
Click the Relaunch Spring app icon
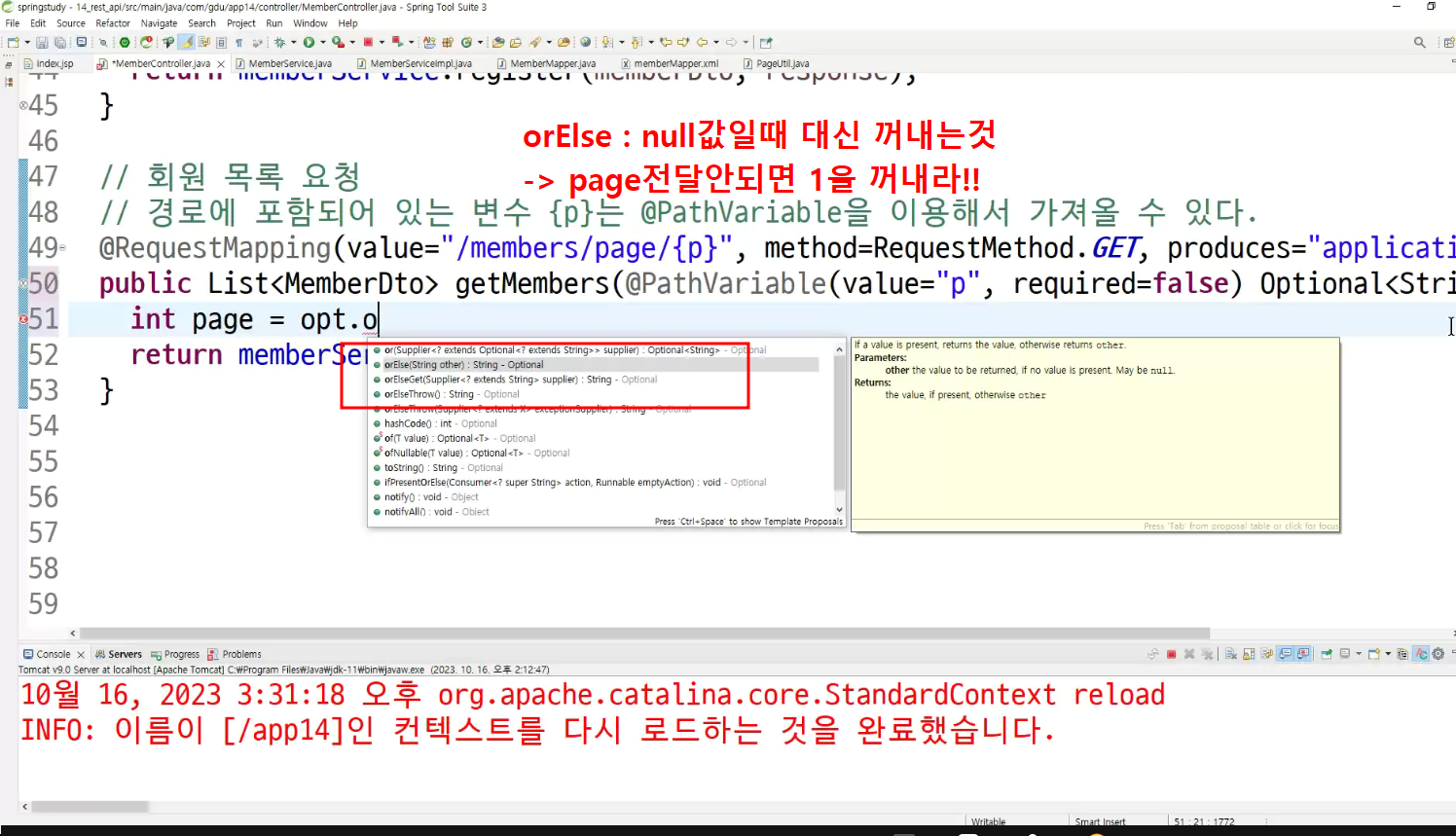tap(146, 42)
